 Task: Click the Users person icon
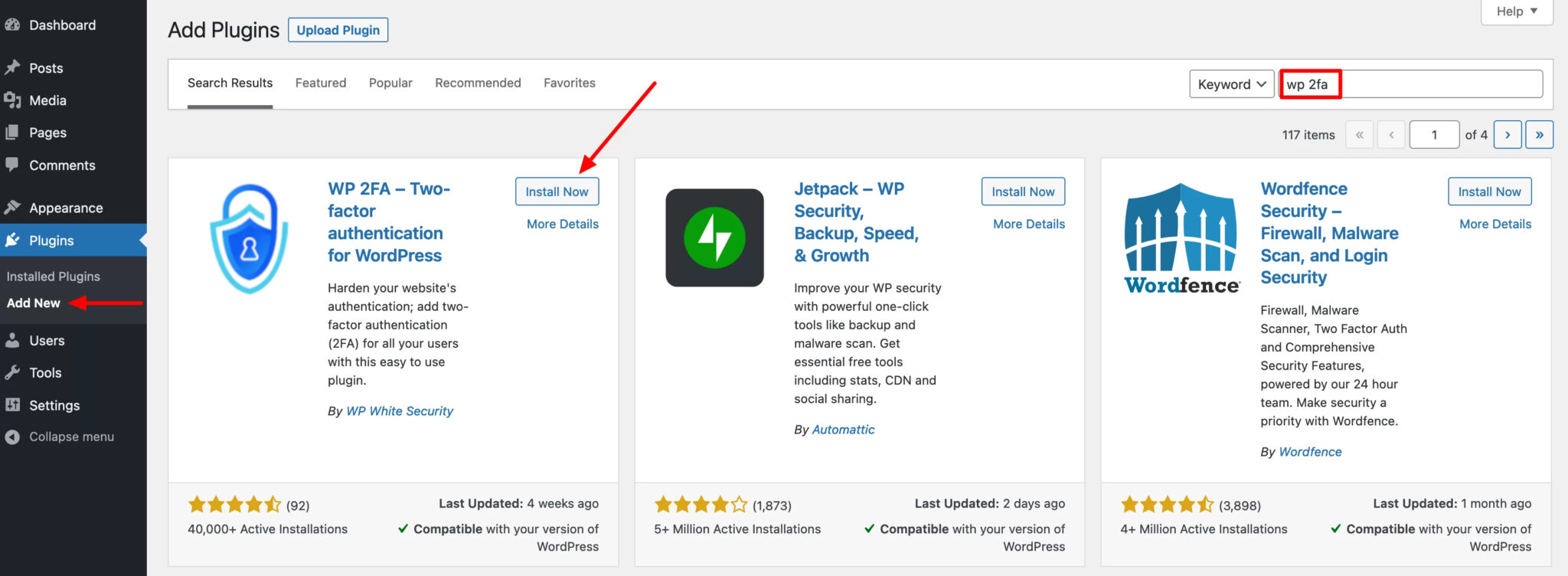11,340
